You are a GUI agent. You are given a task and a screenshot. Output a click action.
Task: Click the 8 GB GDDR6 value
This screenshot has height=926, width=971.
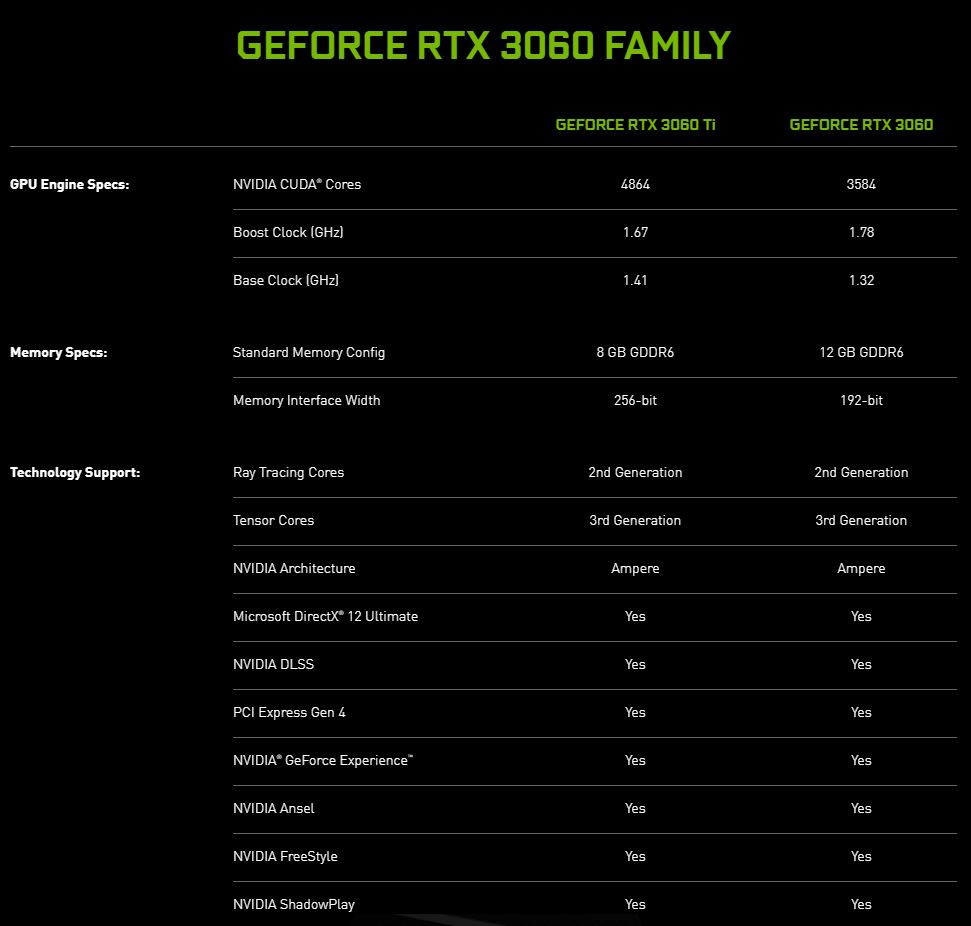click(x=635, y=352)
